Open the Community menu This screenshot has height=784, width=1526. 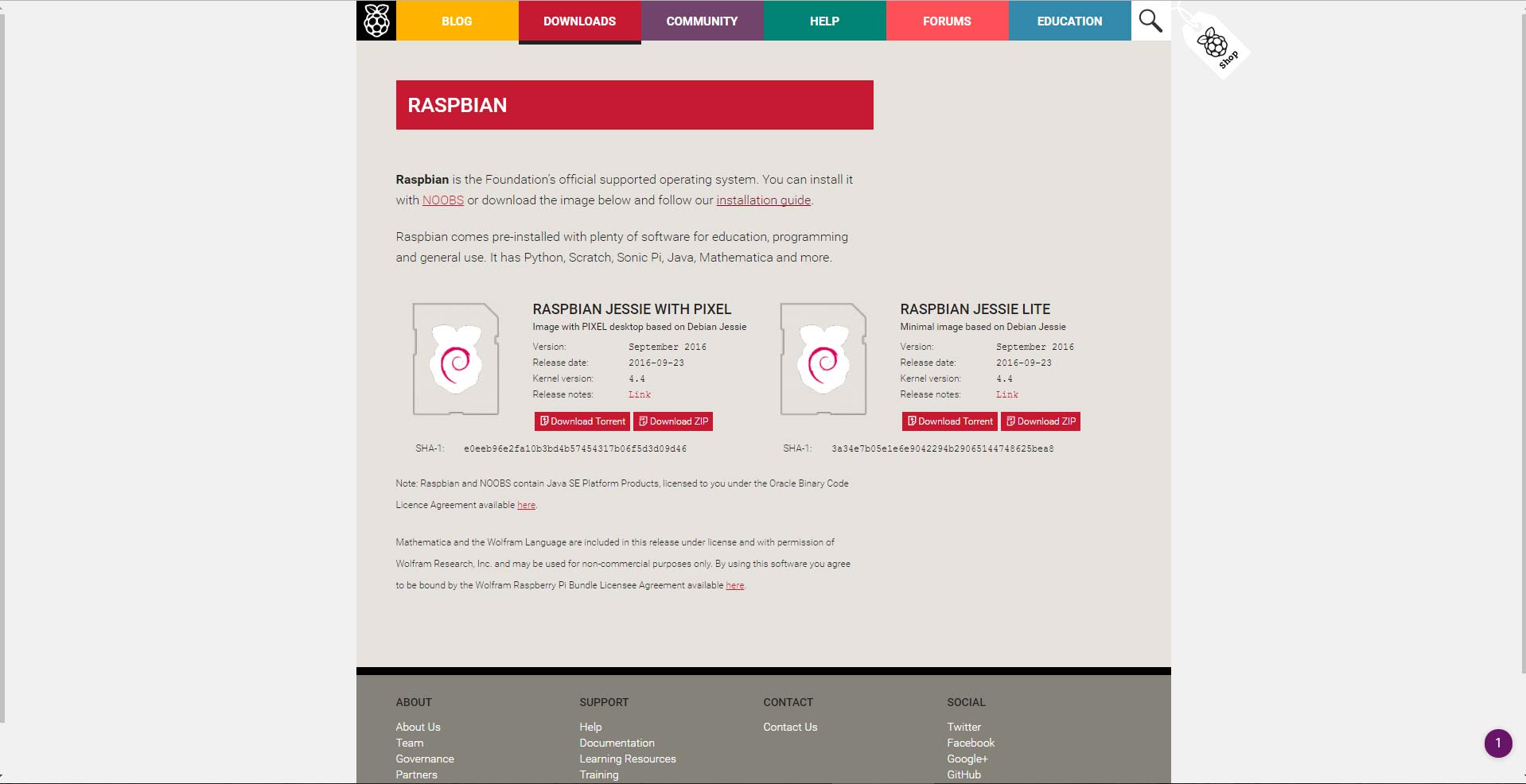(703, 21)
